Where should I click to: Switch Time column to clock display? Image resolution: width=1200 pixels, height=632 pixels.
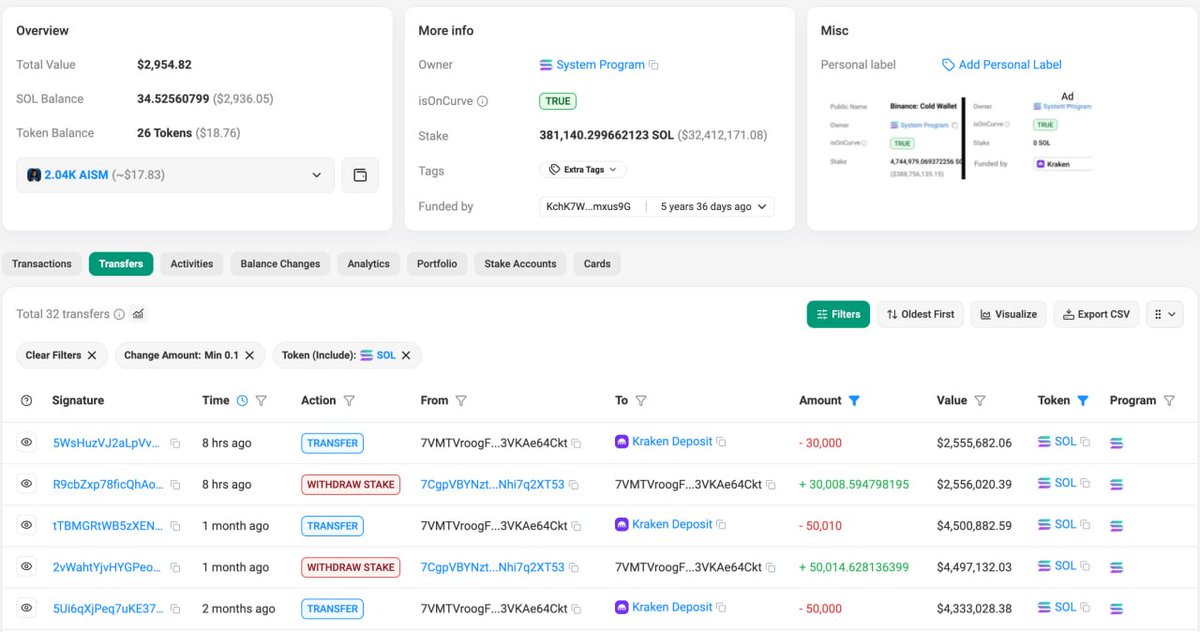click(242, 400)
